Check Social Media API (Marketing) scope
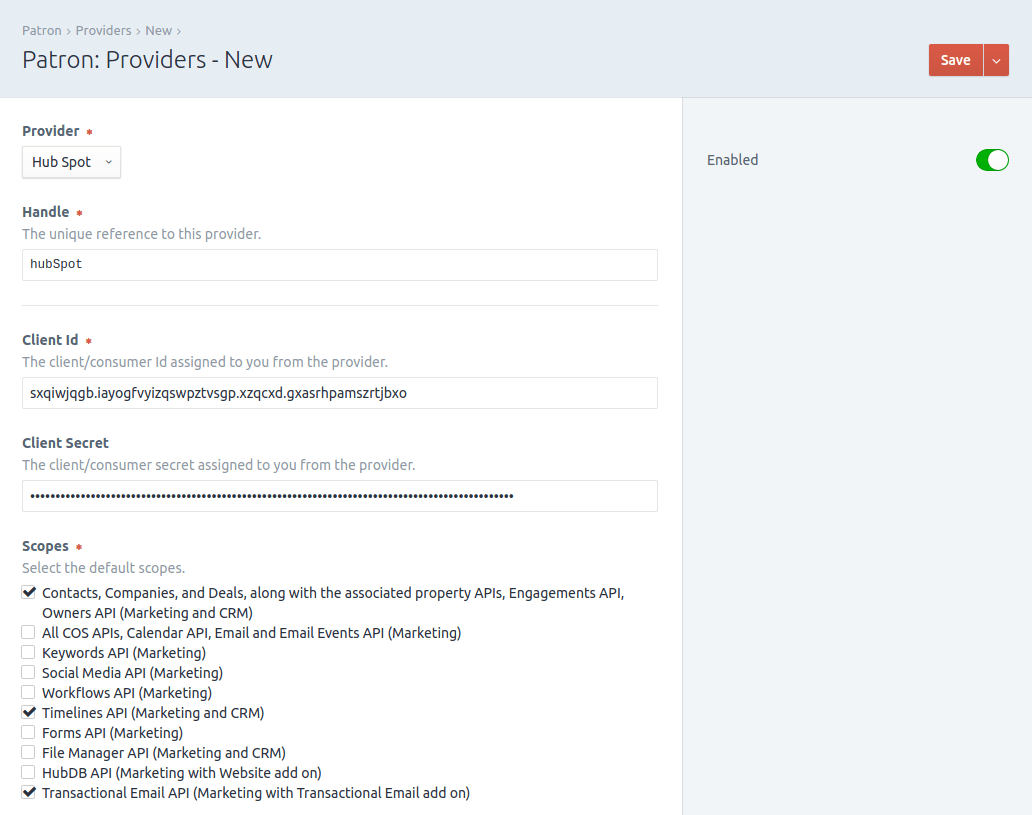Screen dimensions: 1032x815 (28, 673)
